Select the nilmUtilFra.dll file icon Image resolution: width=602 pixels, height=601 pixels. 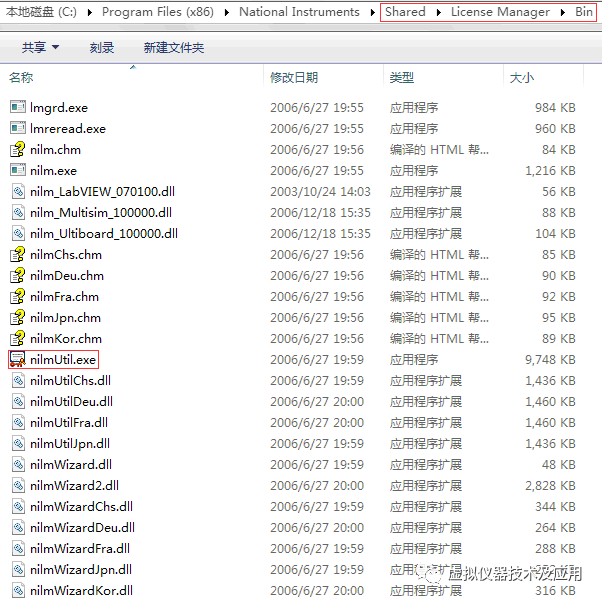(18, 422)
